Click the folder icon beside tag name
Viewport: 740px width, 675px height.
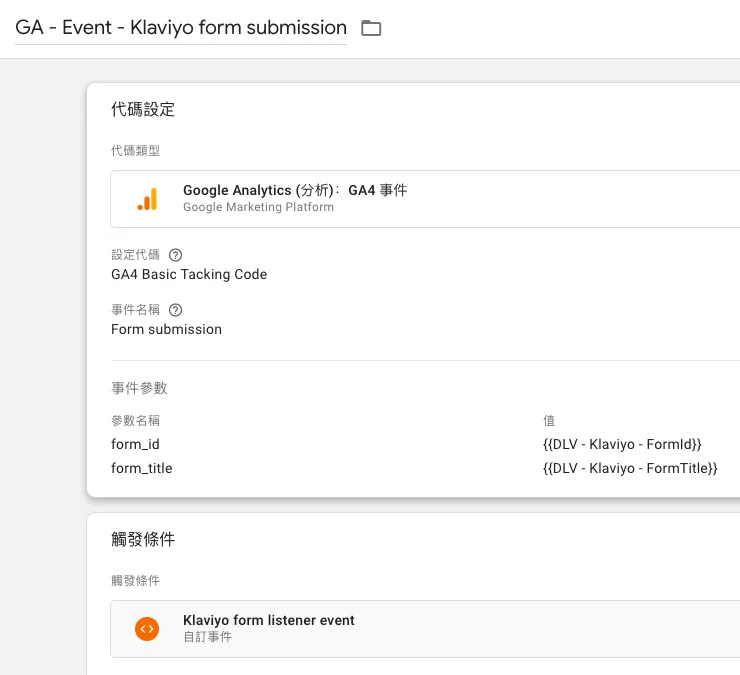click(371, 28)
